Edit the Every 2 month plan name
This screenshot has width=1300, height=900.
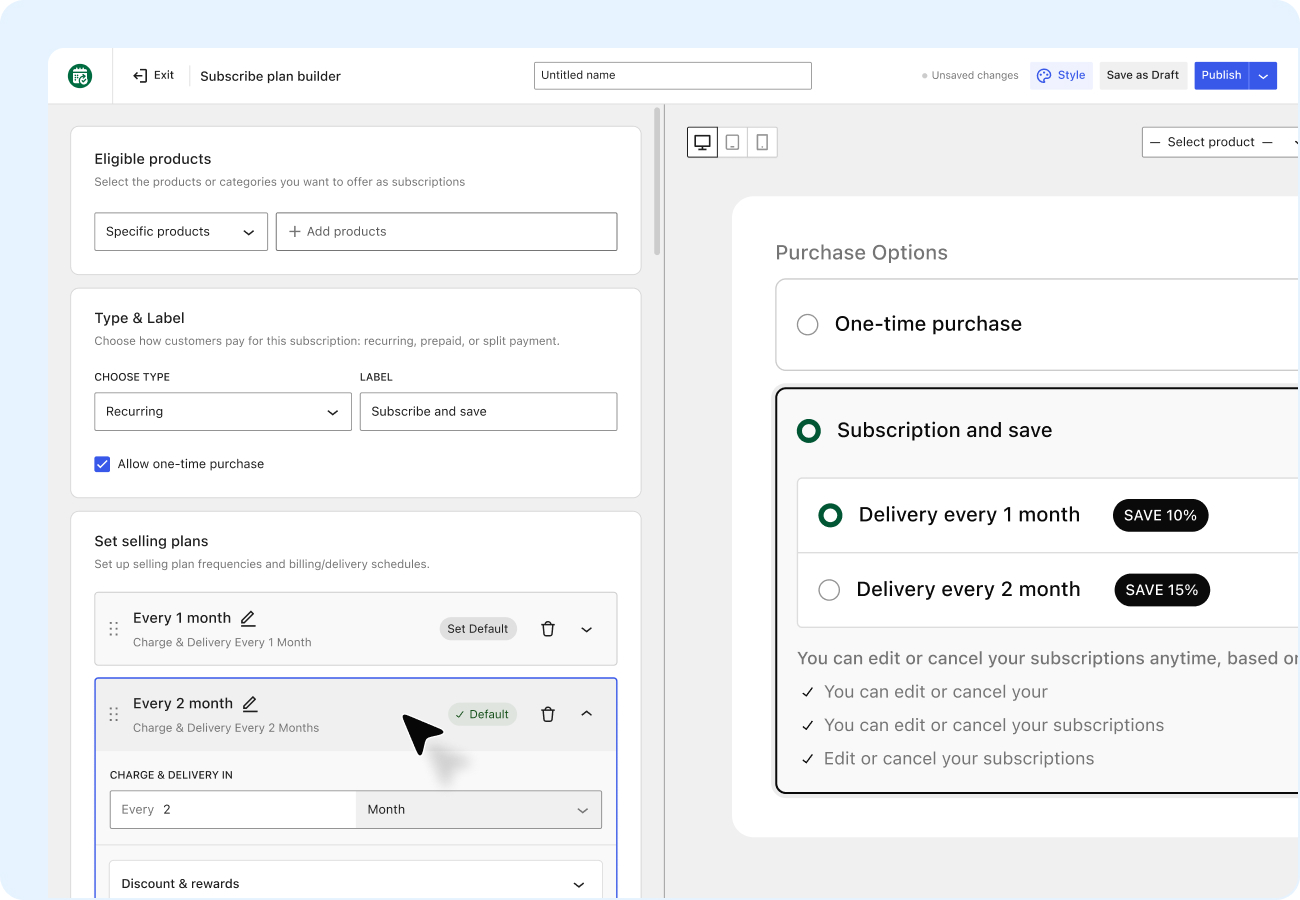coord(250,704)
